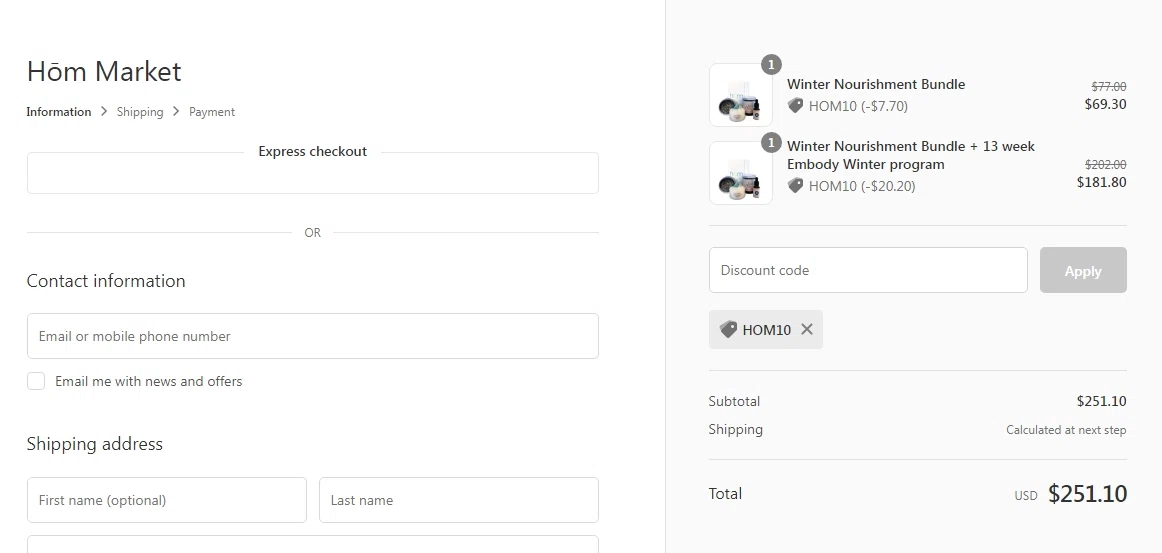Click the chevron between Shipping and Payment
The image size is (1162, 553).
click(x=176, y=111)
